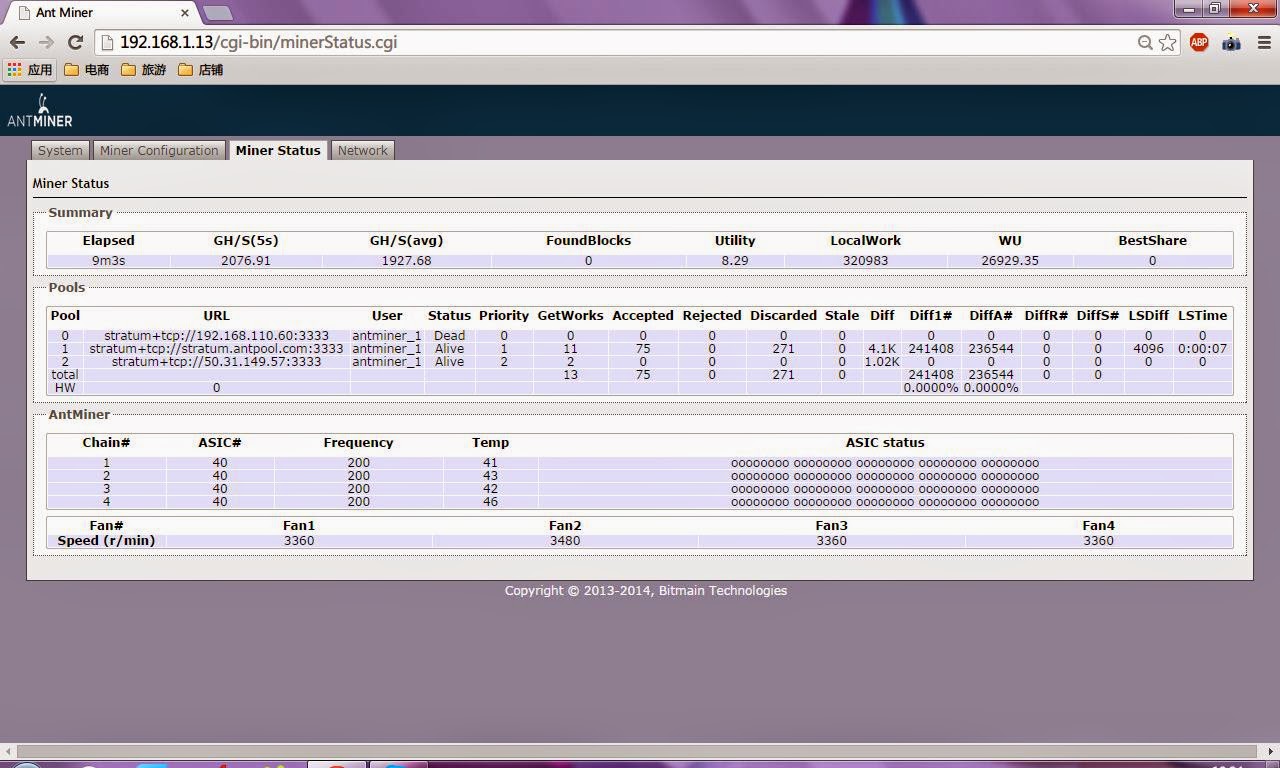Click the LSTime value 0:00:07
The height and width of the screenshot is (768, 1280).
coord(1202,349)
